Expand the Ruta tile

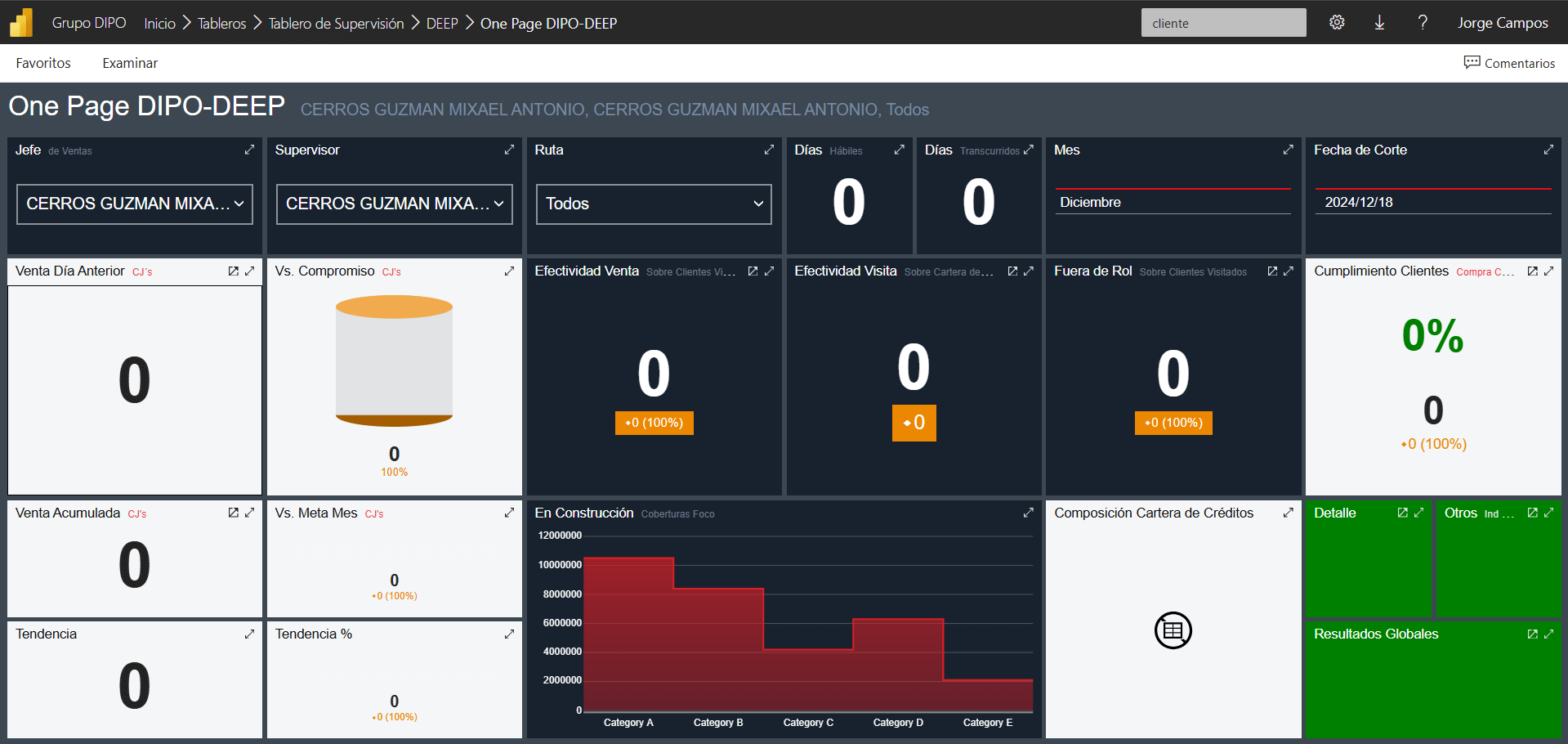pos(769,150)
